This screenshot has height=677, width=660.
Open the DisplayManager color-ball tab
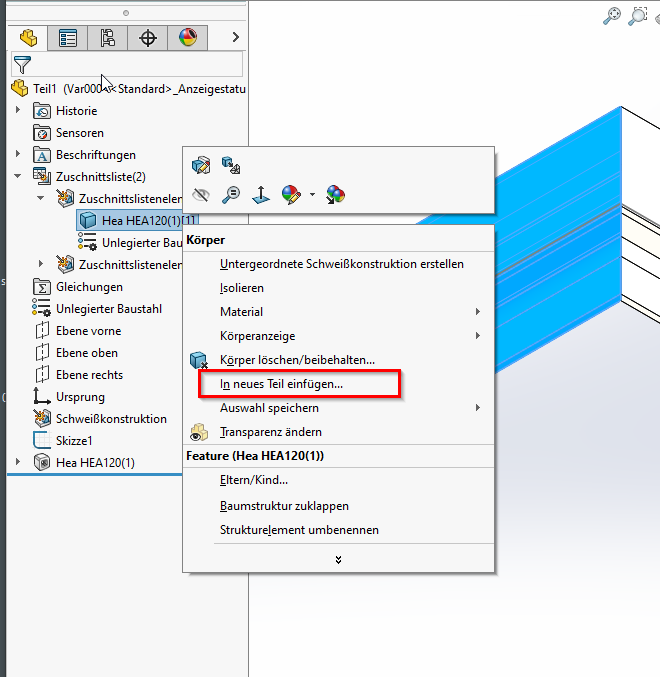click(188, 38)
